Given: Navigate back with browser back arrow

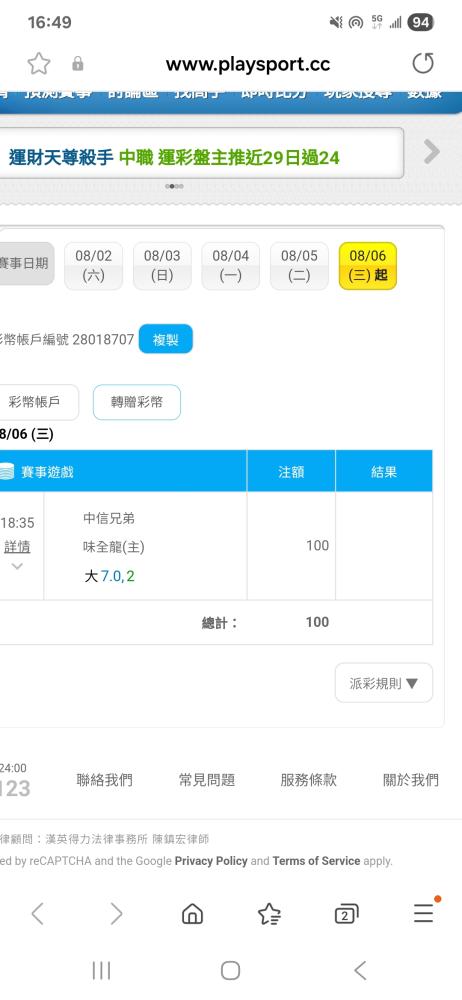Looking at the screenshot, I should click(38, 914).
